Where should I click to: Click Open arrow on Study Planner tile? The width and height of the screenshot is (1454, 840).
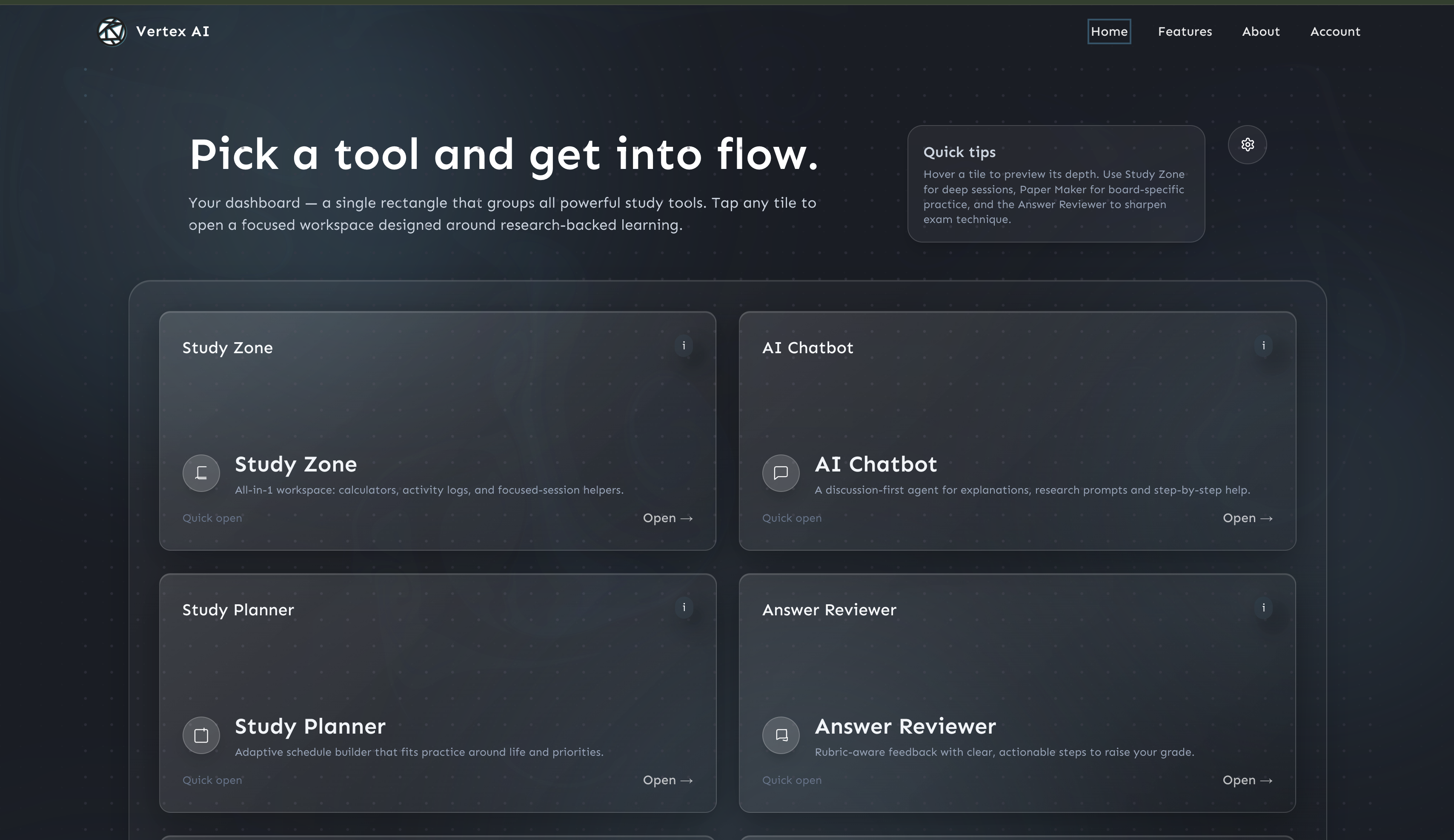(x=667, y=780)
